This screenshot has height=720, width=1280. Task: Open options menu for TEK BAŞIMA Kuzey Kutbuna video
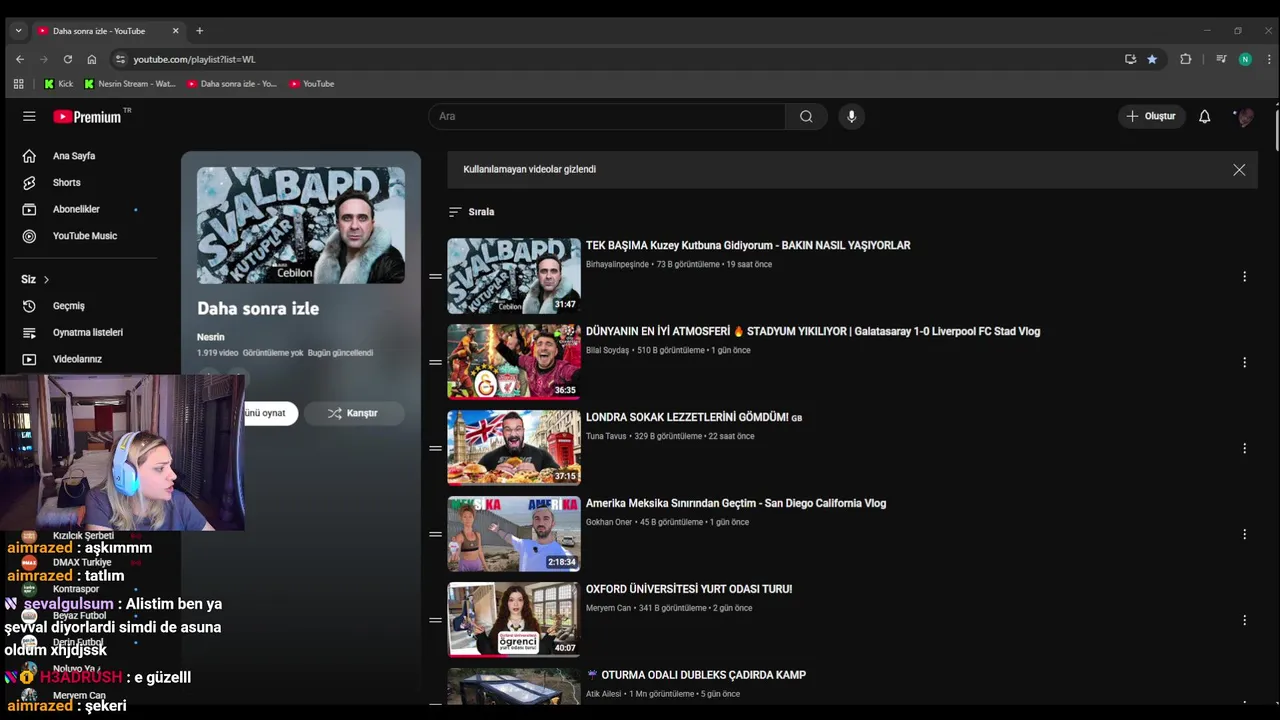click(x=1244, y=276)
